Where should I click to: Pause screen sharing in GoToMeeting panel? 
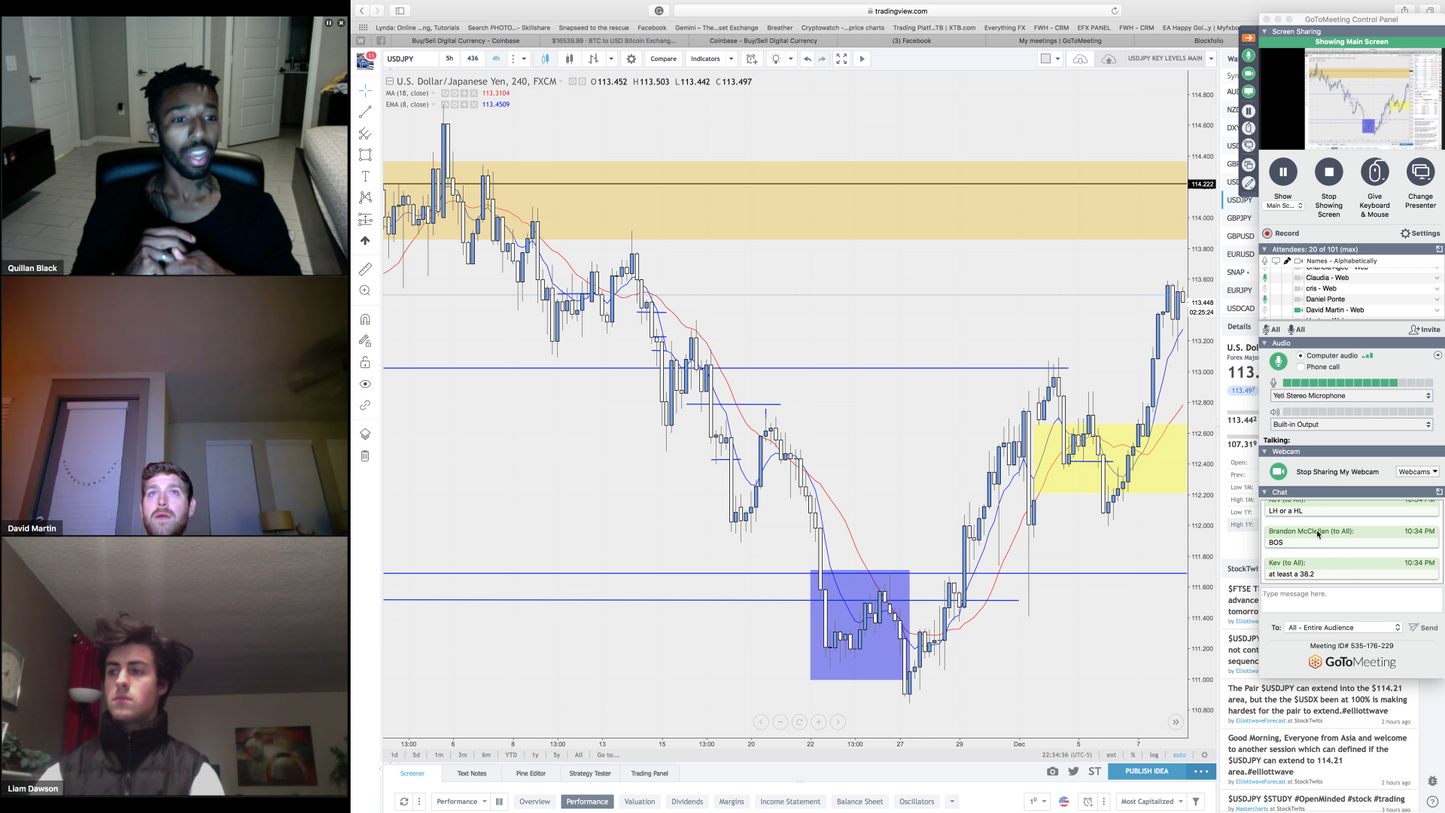[x=1283, y=172]
